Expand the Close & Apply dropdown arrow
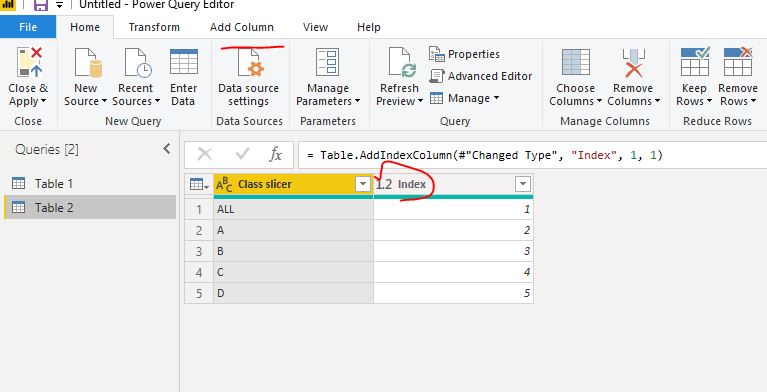This screenshot has width=767, height=392. pos(44,101)
